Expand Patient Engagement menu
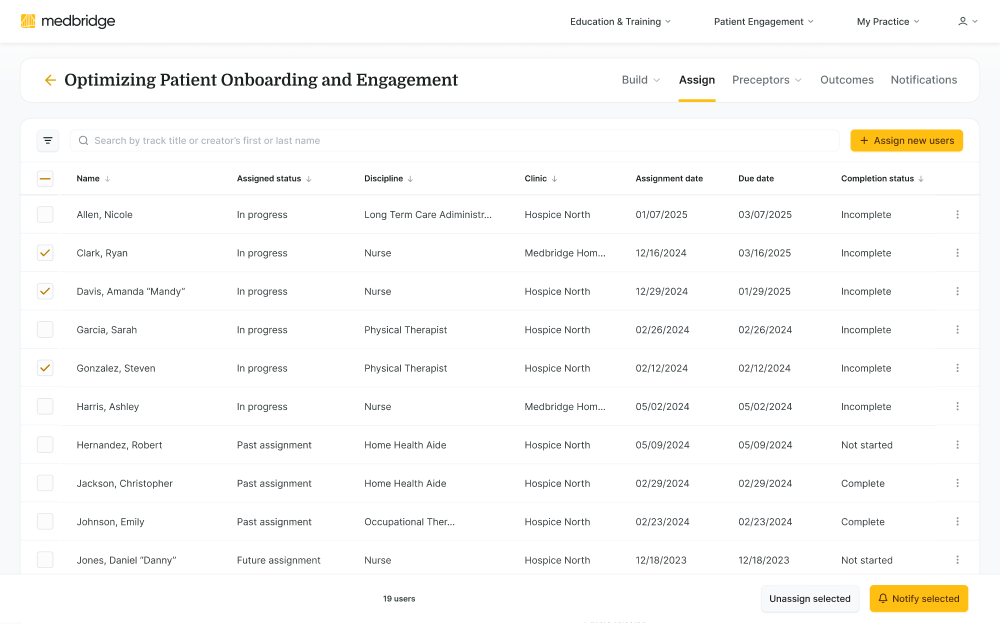 (x=764, y=21)
